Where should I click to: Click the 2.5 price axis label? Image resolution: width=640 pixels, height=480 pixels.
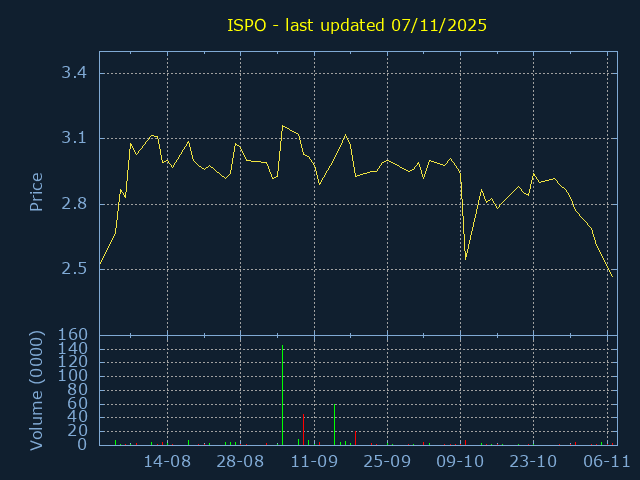(72, 269)
